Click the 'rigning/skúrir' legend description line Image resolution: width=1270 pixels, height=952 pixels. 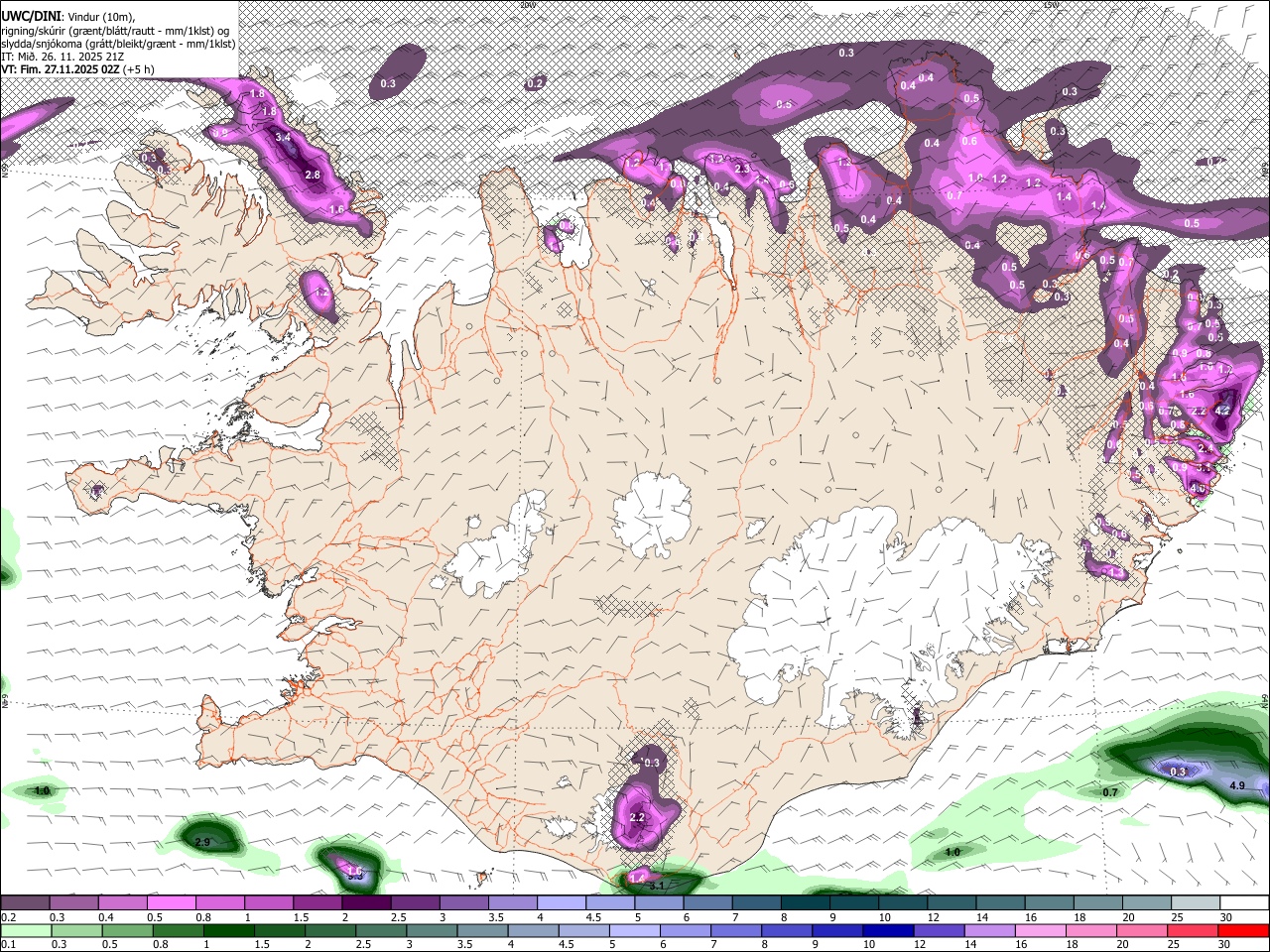coord(115,30)
